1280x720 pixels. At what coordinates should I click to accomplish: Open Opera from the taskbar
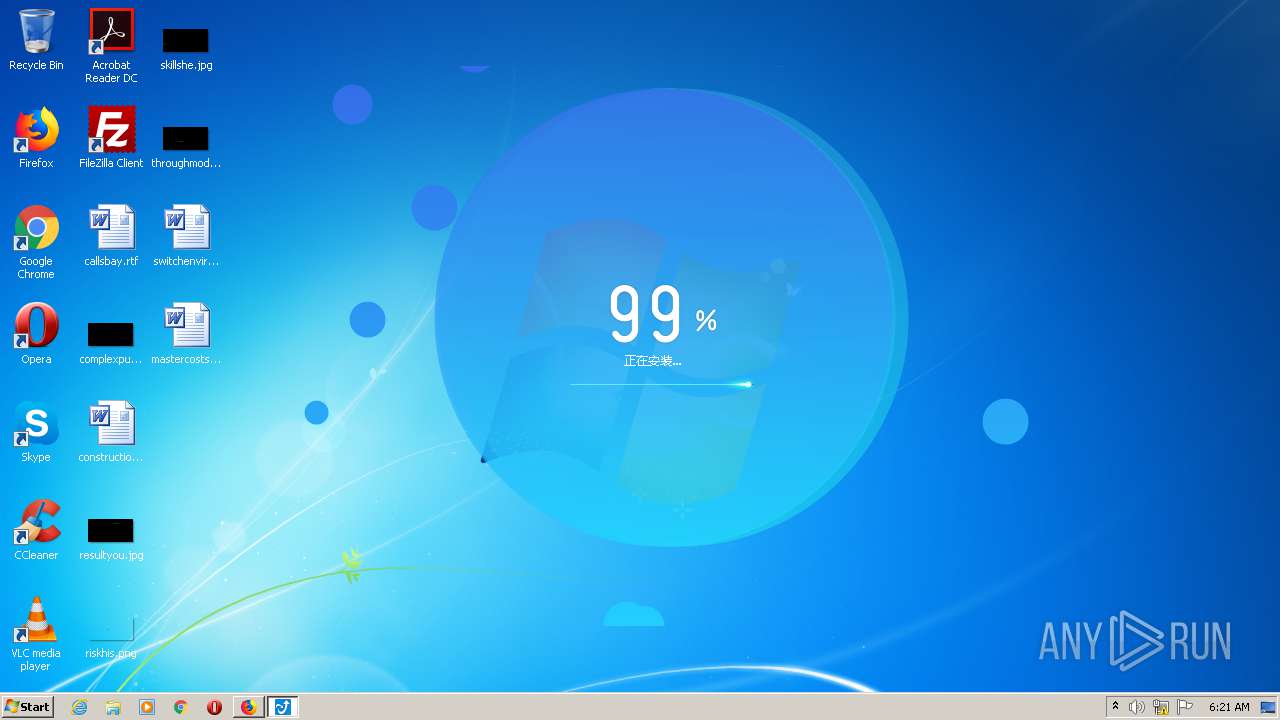coord(214,707)
